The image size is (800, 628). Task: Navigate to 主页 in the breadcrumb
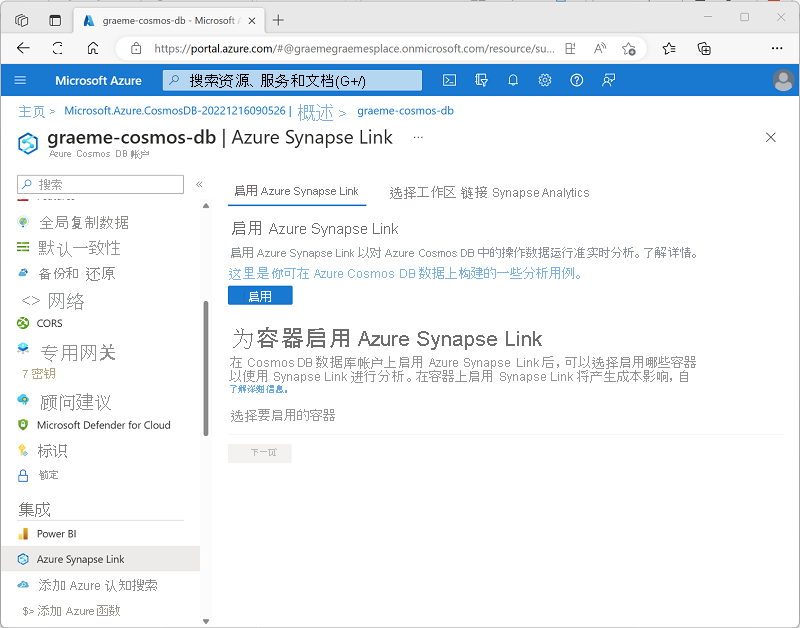tap(32, 111)
